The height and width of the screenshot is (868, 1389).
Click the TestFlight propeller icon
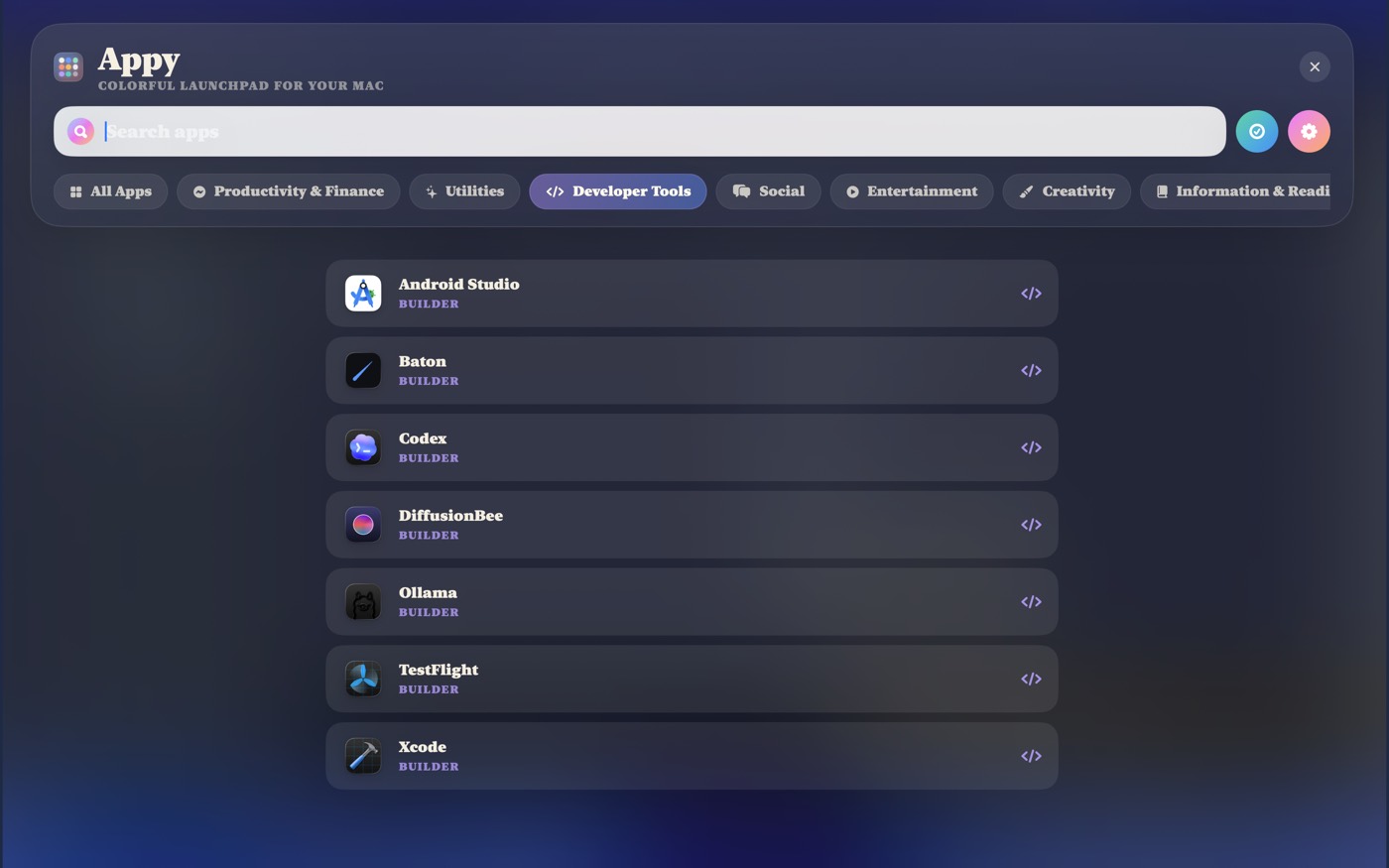coord(363,680)
